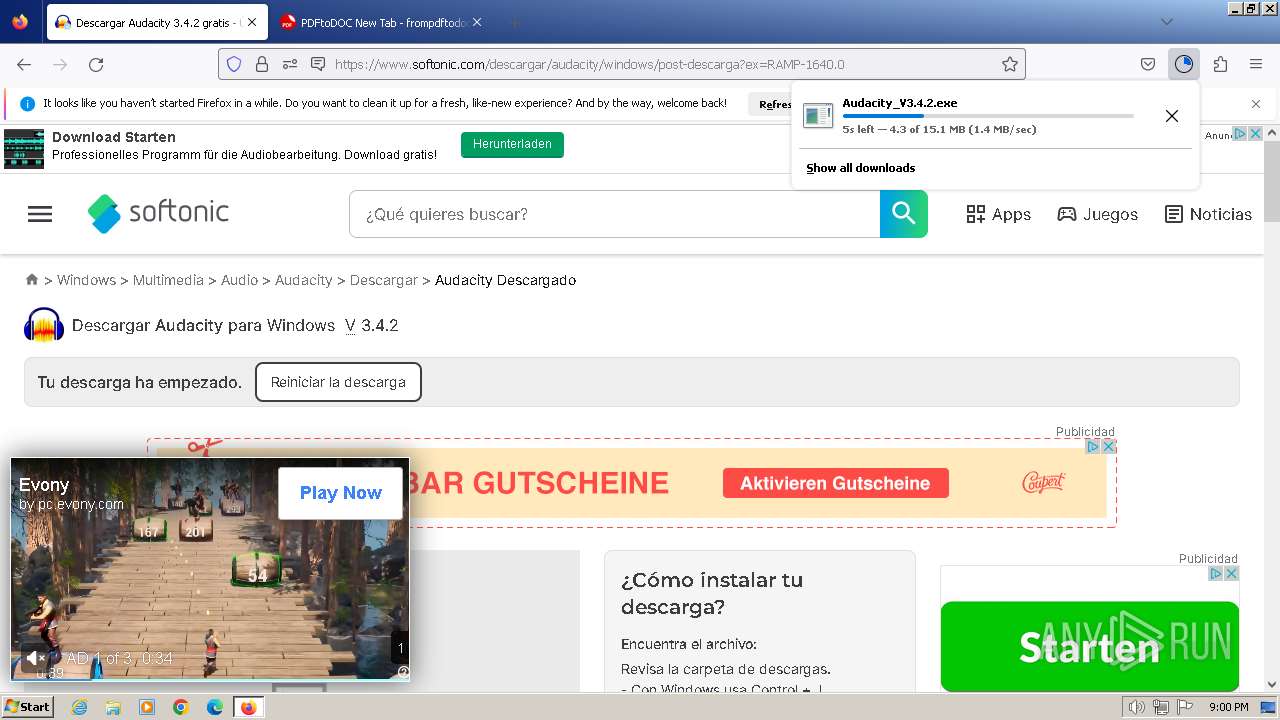Click Aktivieren Gutscheine button

[x=835, y=483]
